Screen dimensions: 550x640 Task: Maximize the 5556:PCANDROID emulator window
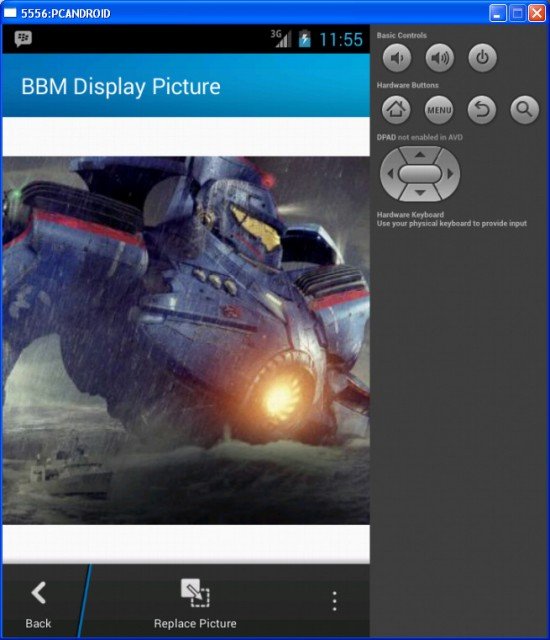(x=518, y=13)
